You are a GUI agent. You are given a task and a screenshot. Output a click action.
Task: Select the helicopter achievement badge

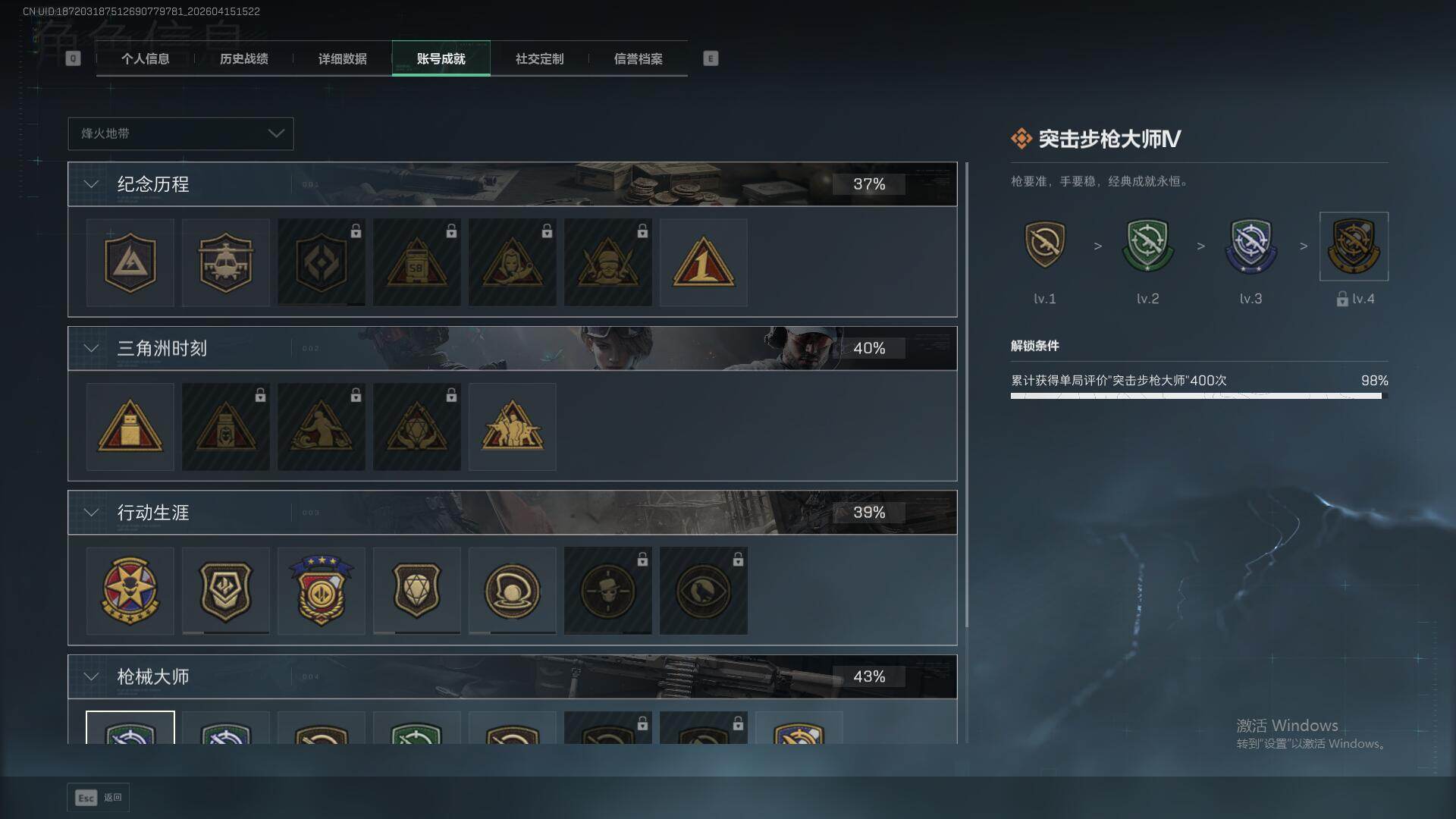225,262
